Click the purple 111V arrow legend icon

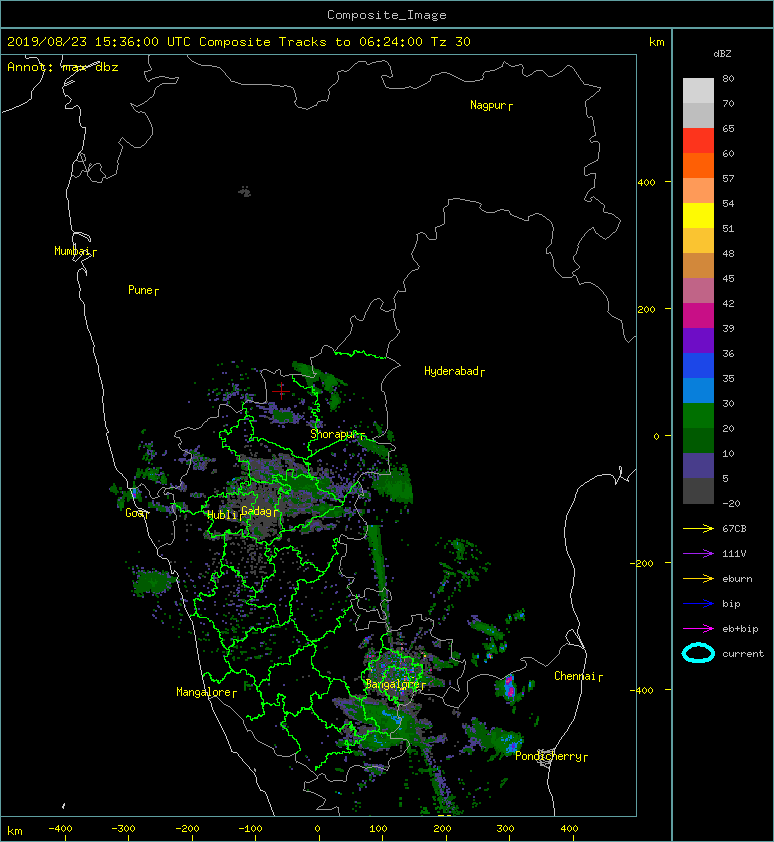tap(698, 554)
